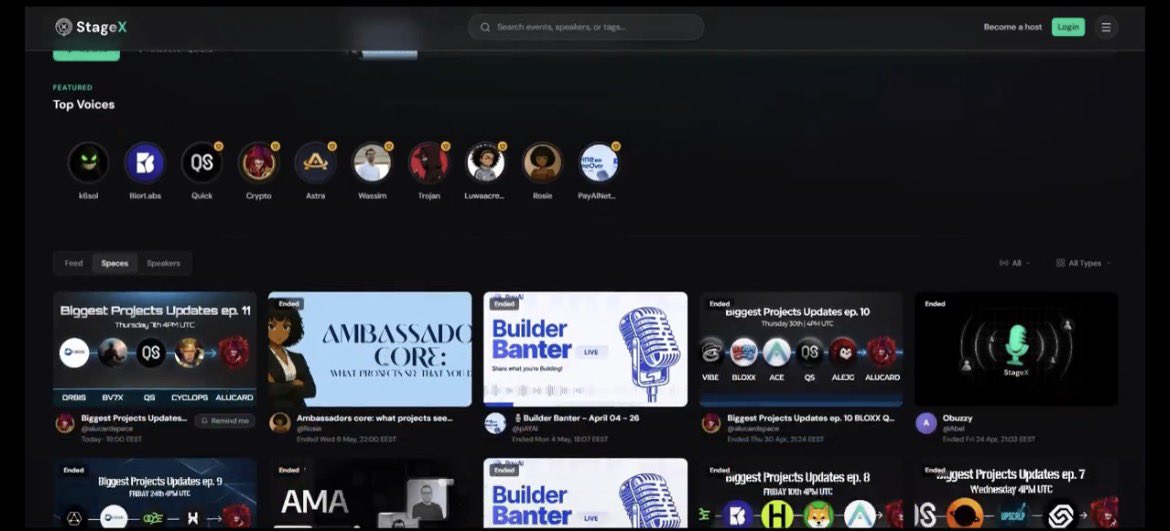Open the All filter dropdown
This screenshot has width=1170, height=531.
1014,263
